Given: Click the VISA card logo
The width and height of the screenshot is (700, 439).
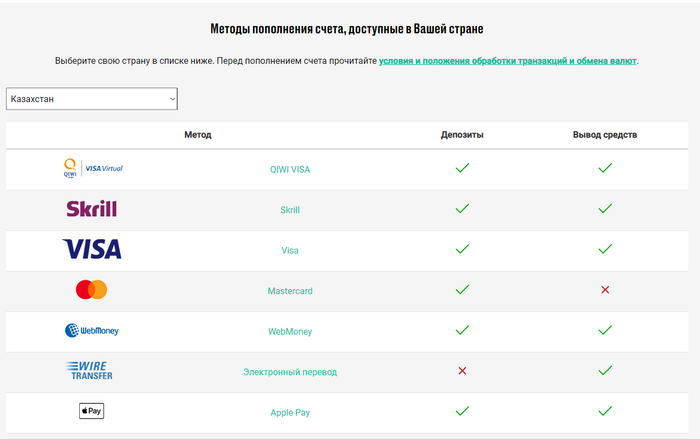Looking at the screenshot, I should 92,249.
